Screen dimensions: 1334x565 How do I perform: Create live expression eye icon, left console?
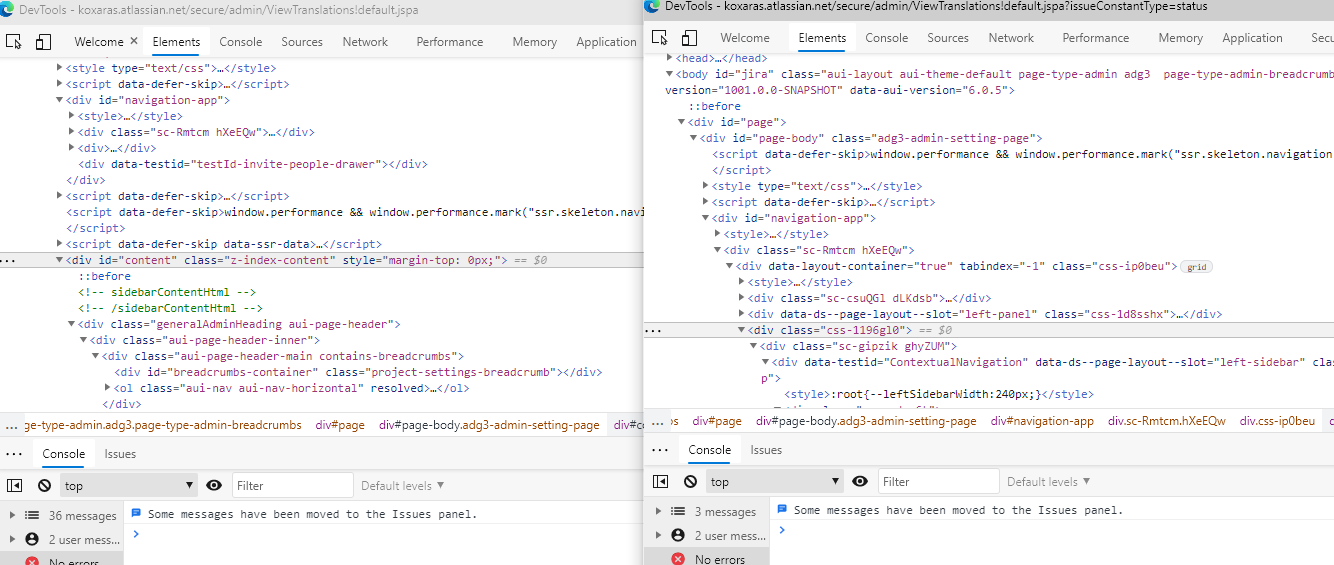(214, 485)
